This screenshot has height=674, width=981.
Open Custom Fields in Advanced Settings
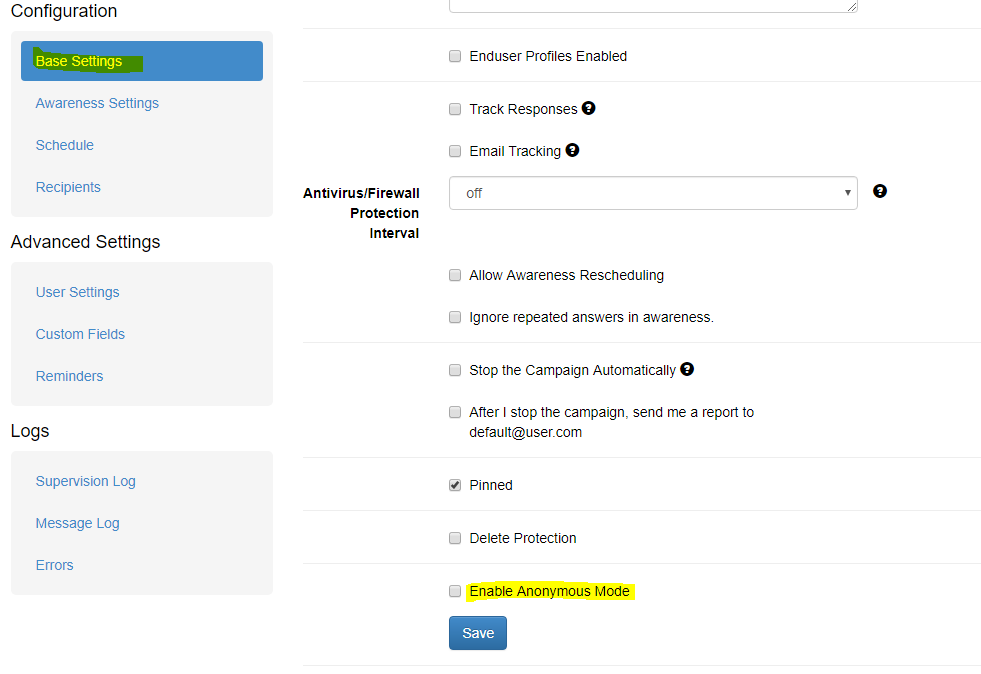coord(80,334)
